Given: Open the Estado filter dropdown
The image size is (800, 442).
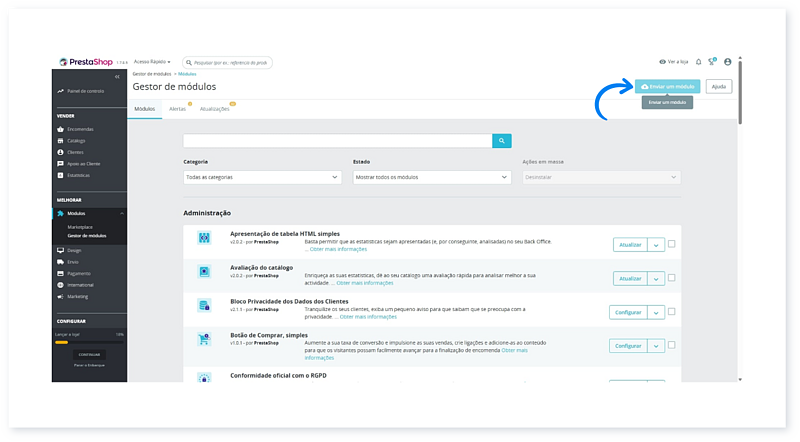Looking at the screenshot, I should click(432, 177).
